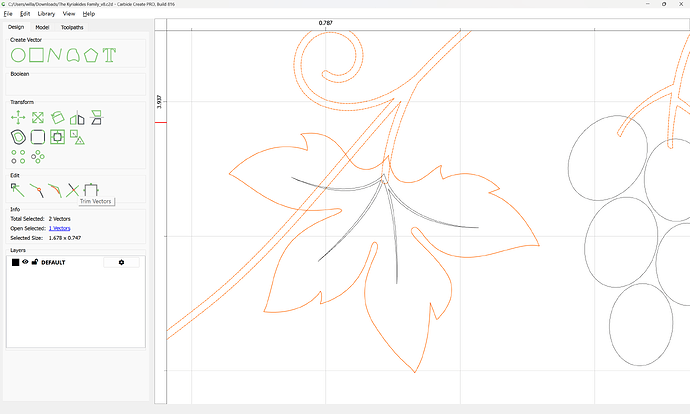Switch to the Model tab

(x=42, y=27)
